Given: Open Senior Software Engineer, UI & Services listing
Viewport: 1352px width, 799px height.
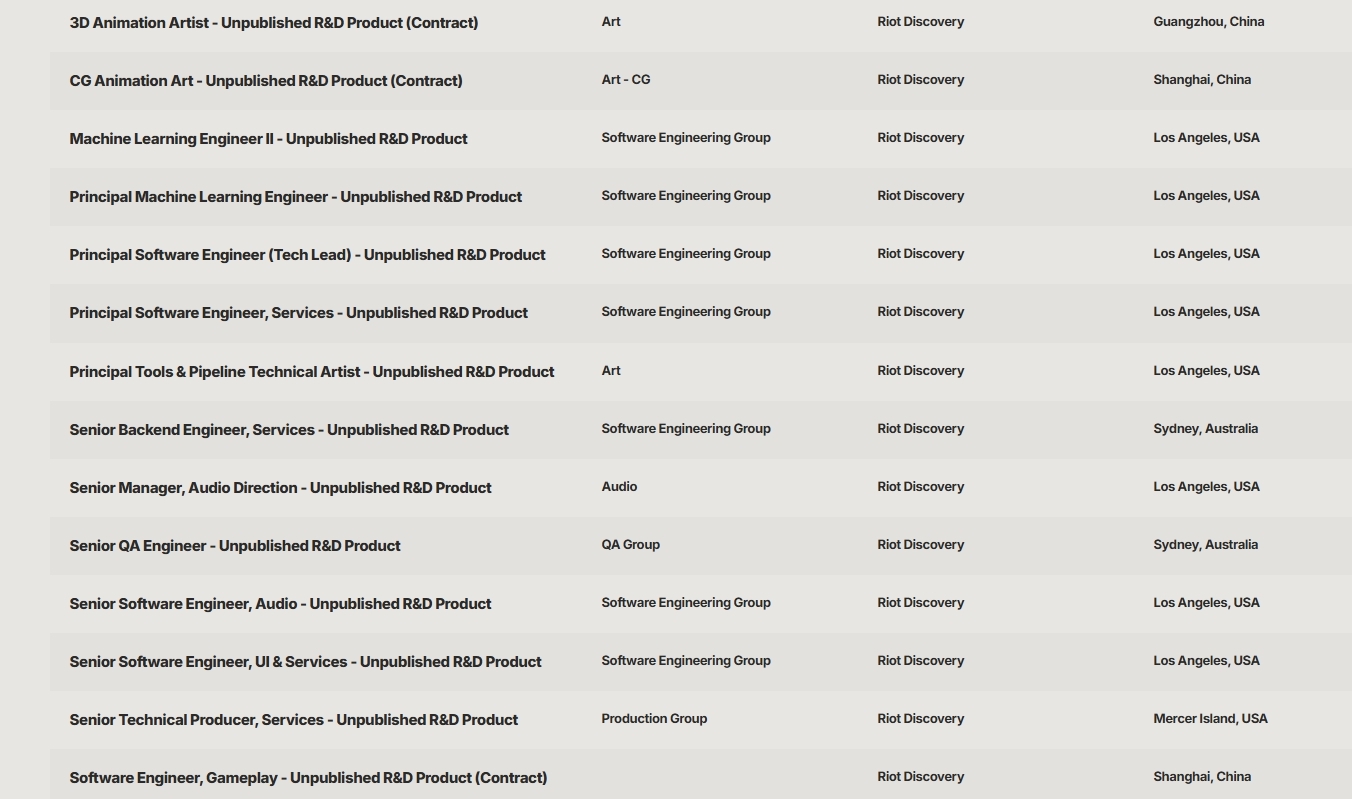Looking at the screenshot, I should pos(305,662).
